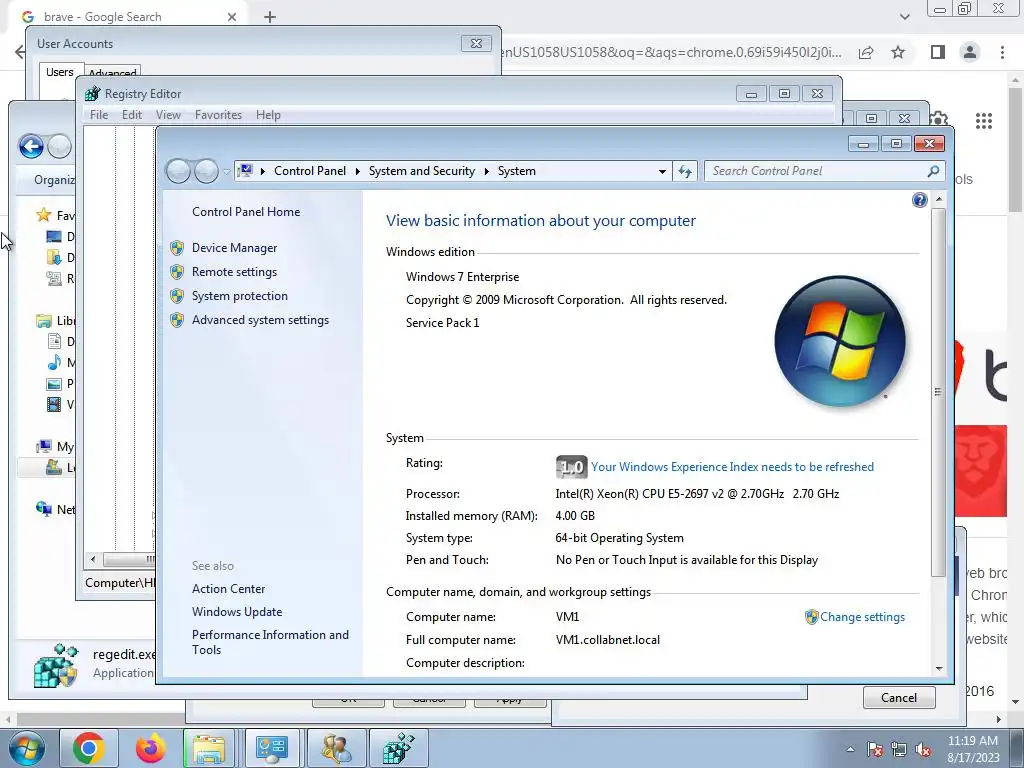The width and height of the screenshot is (1024, 768).
Task: Close the brave Google Search tab
Action: coord(232,17)
